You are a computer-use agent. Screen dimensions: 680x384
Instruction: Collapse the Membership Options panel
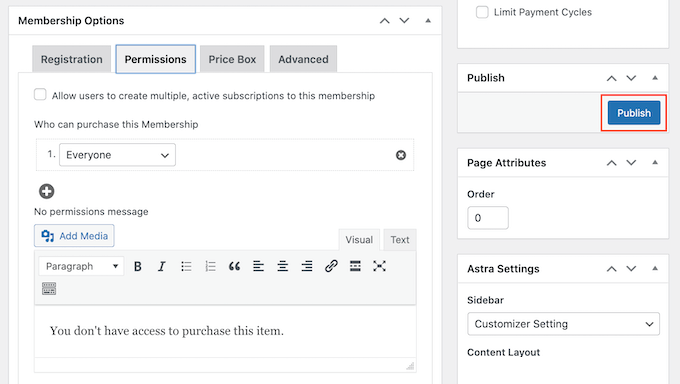tap(428, 20)
